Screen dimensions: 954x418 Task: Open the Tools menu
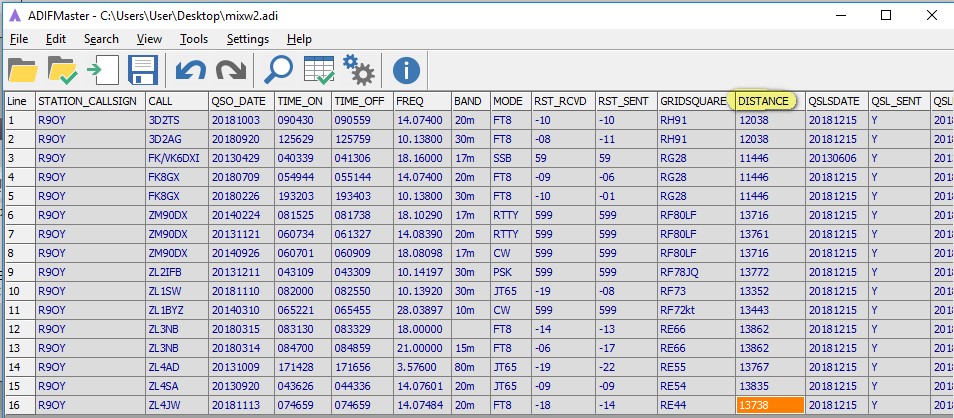194,39
